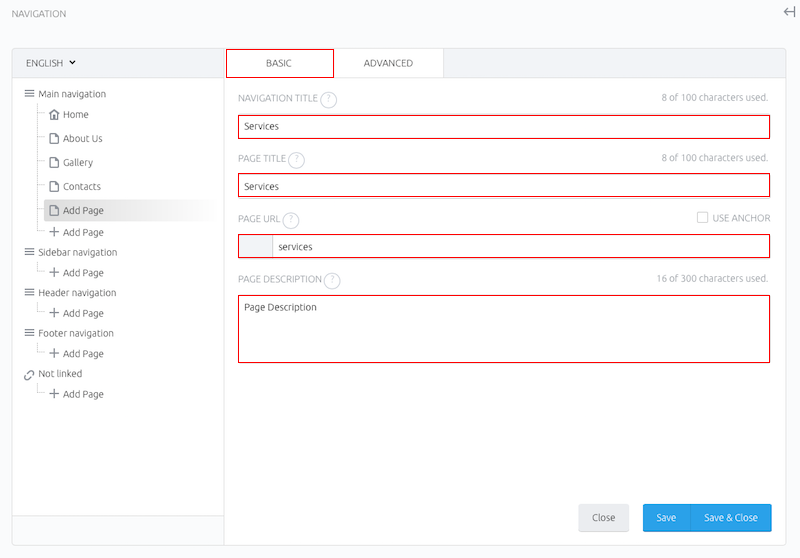Click the house icon next to Home
The width and height of the screenshot is (800, 558).
click(54, 115)
